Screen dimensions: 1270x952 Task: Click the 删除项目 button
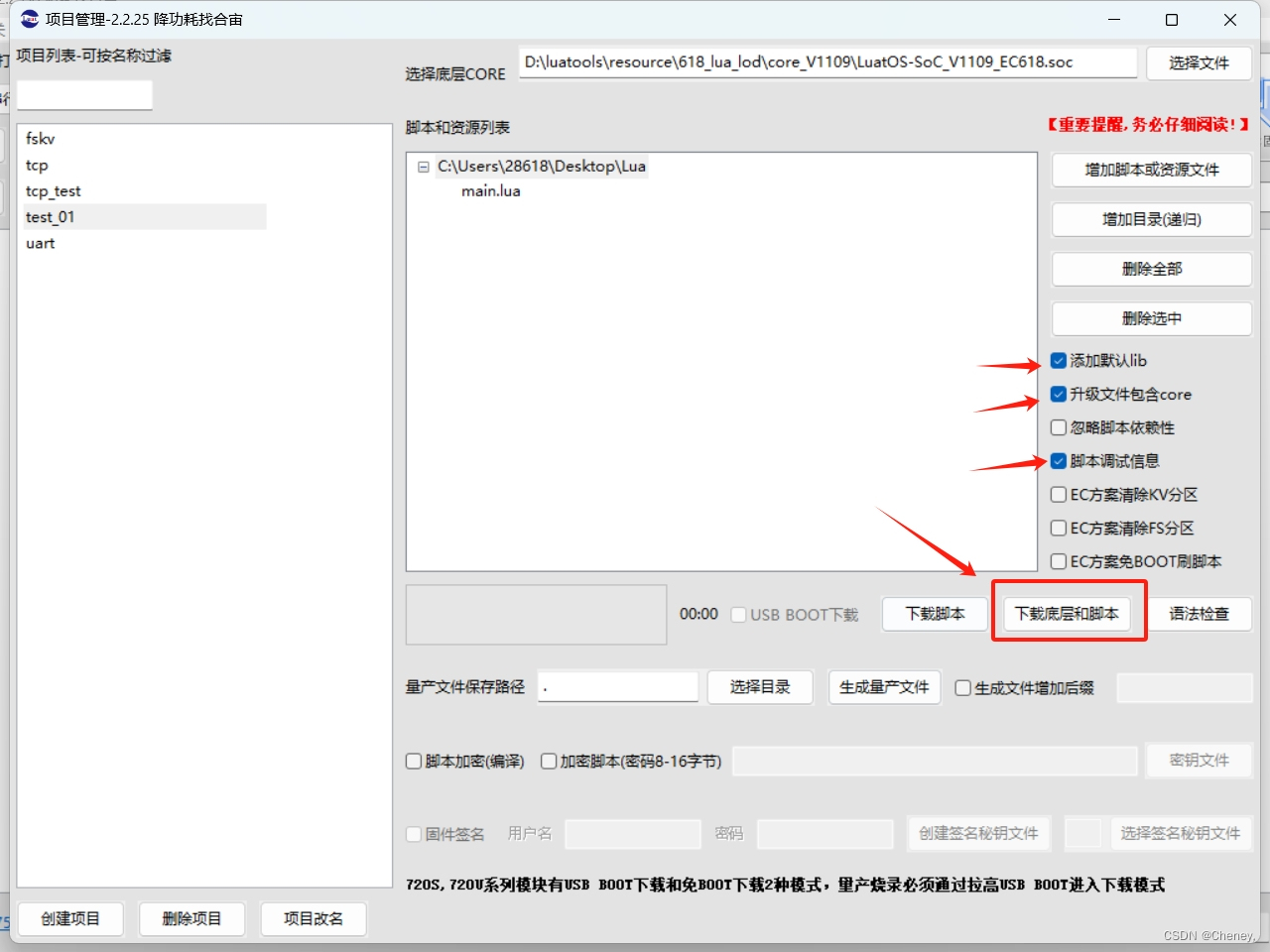pos(191,919)
